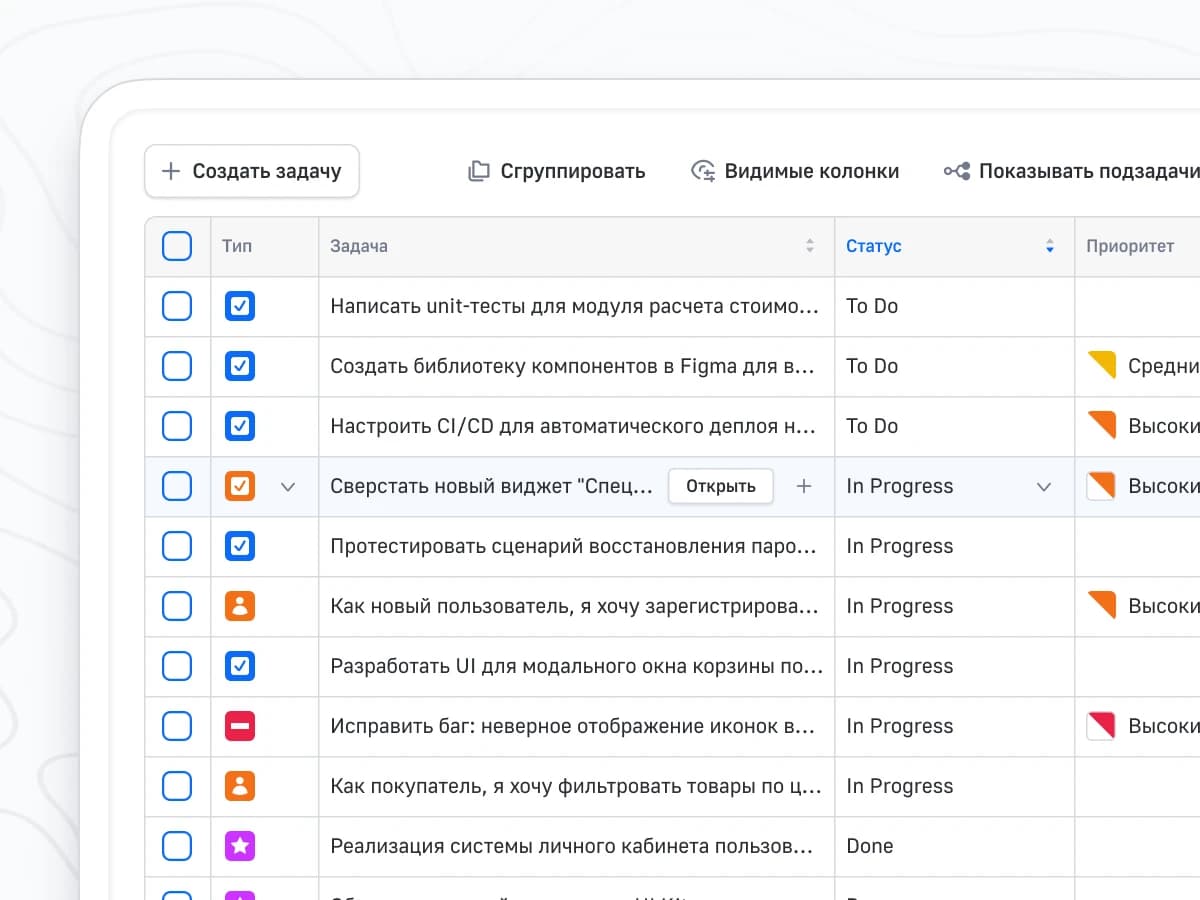Click the purple star epic icon for Реализация row
1200x900 pixels.
pyautogui.click(x=240, y=846)
